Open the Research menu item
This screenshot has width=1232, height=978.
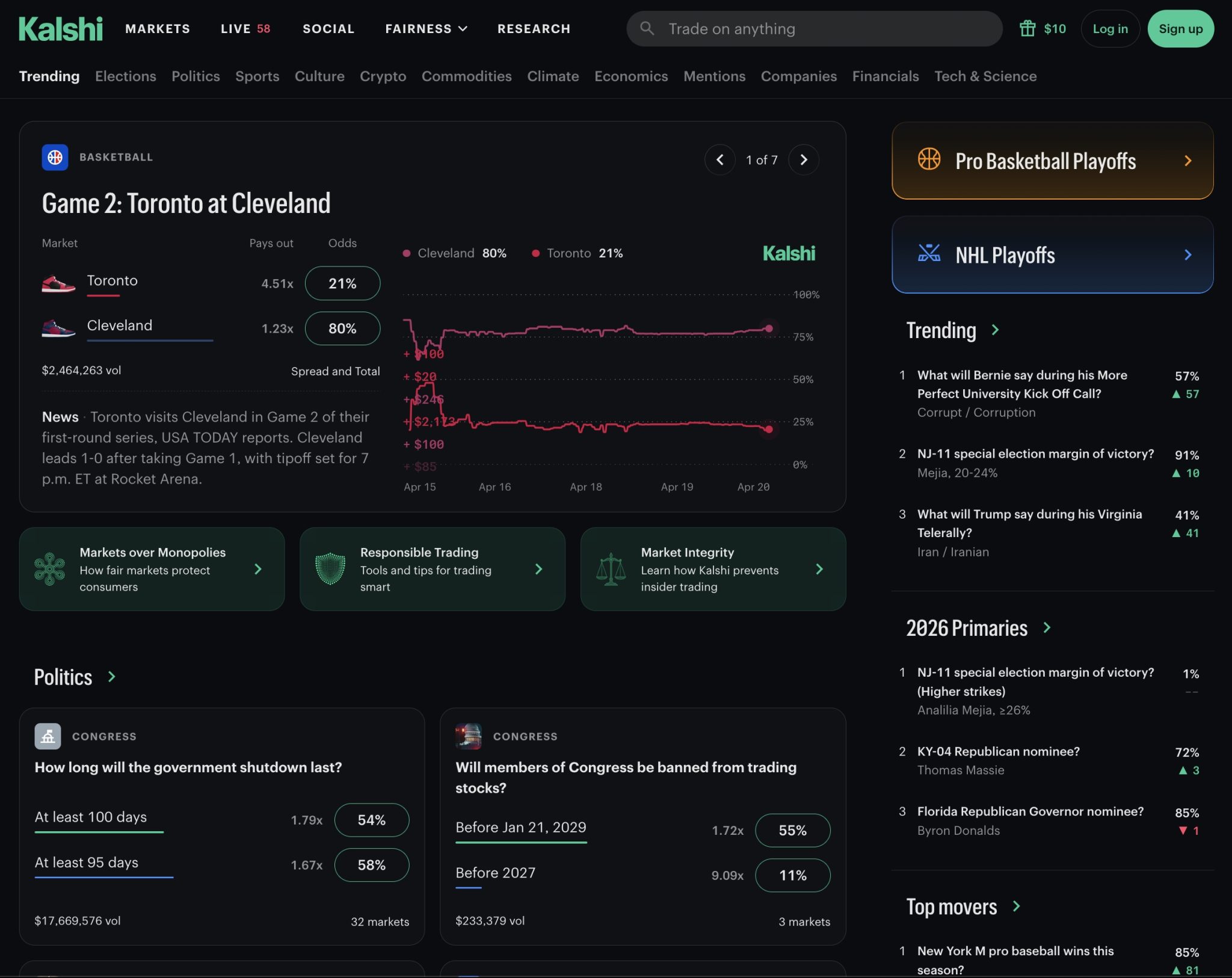click(534, 29)
